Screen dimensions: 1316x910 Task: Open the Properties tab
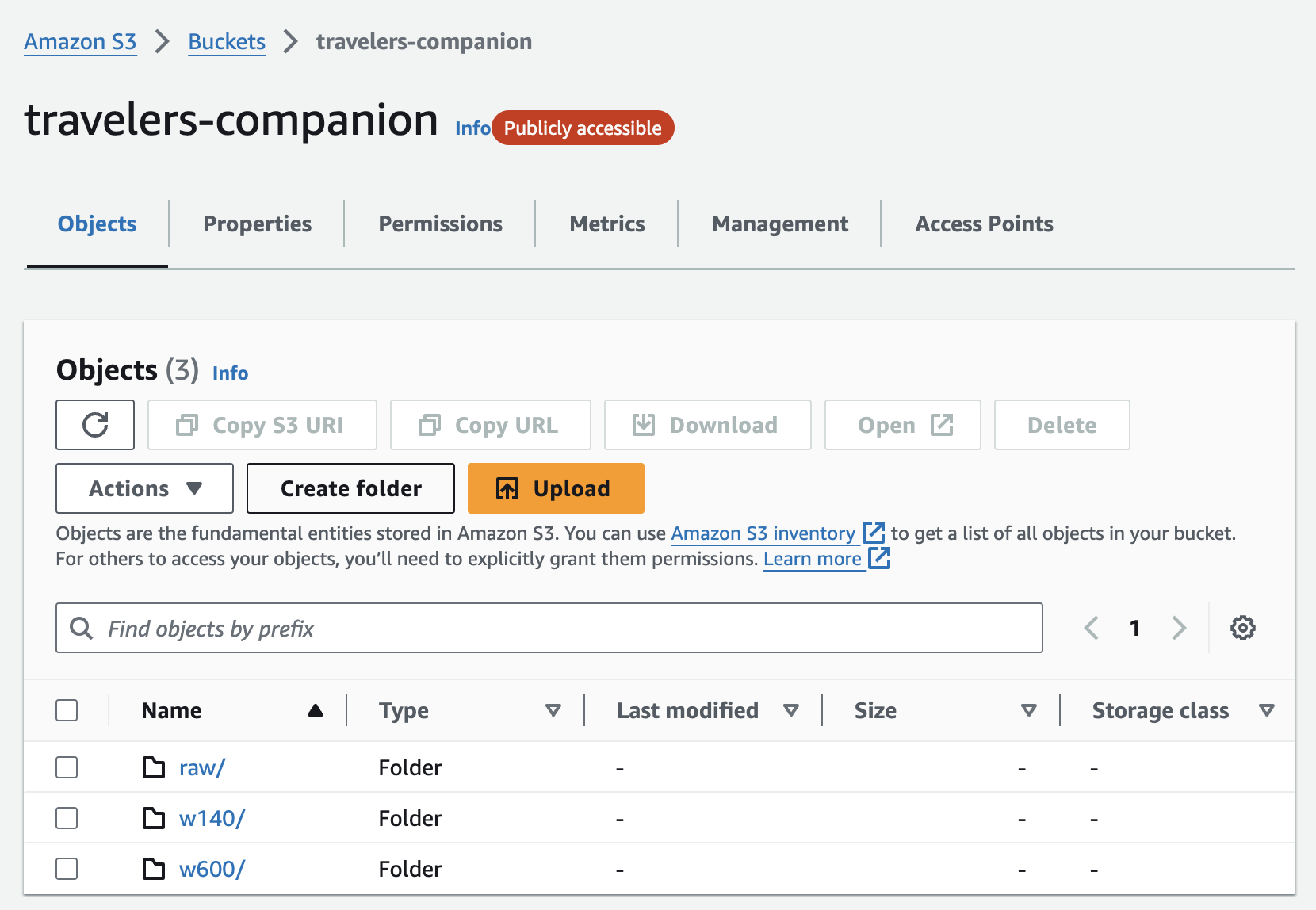coord(258,224)
